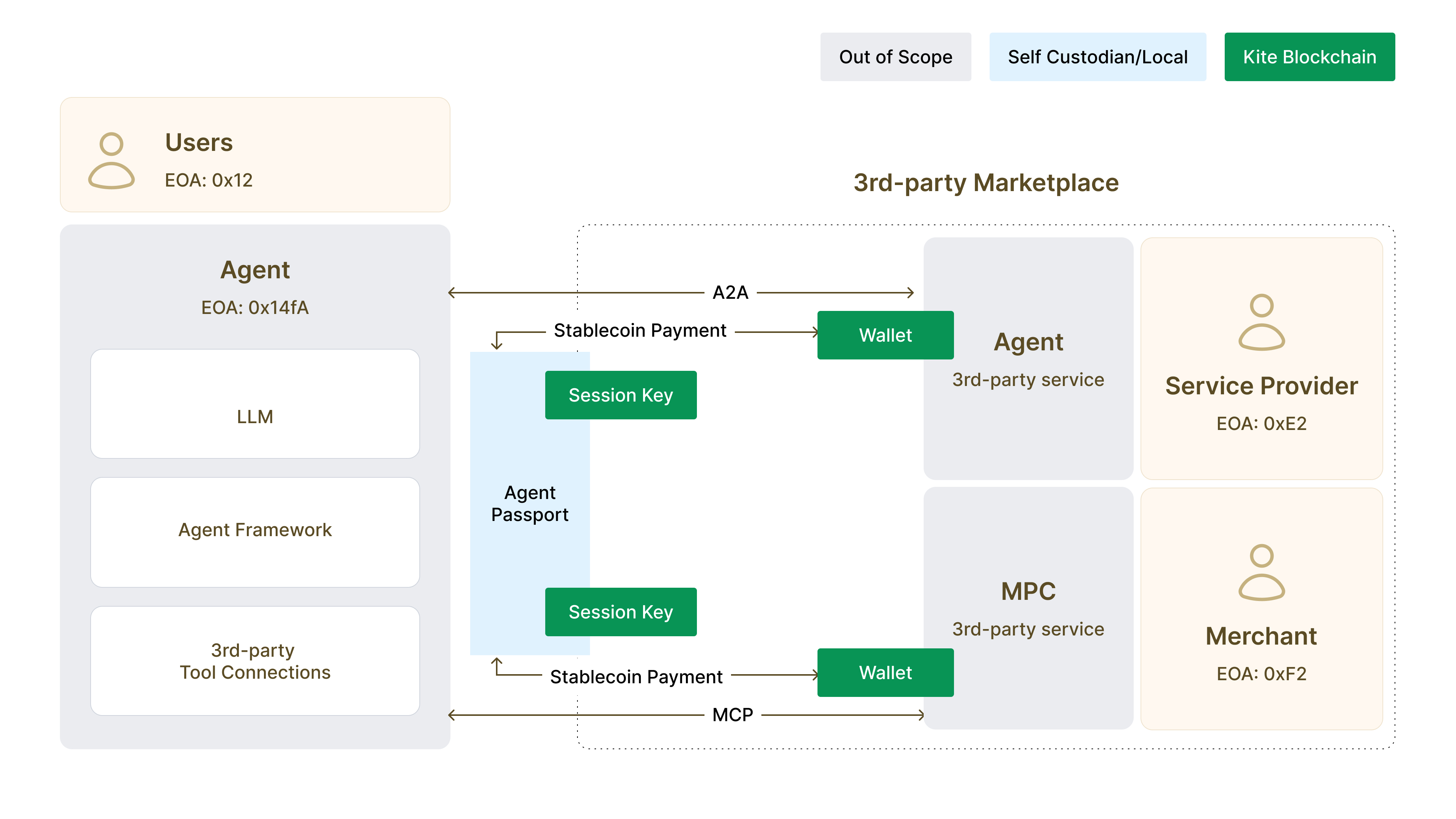
Task: Click the MPC 3rd-party service block
Action: pyautogui.click(x=1028, y=607)
